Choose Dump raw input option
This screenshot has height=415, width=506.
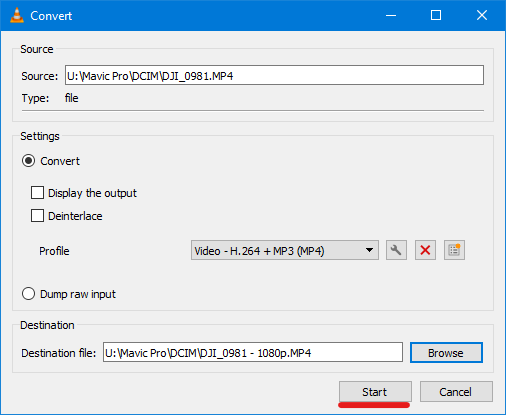click(x=28, y=294)
